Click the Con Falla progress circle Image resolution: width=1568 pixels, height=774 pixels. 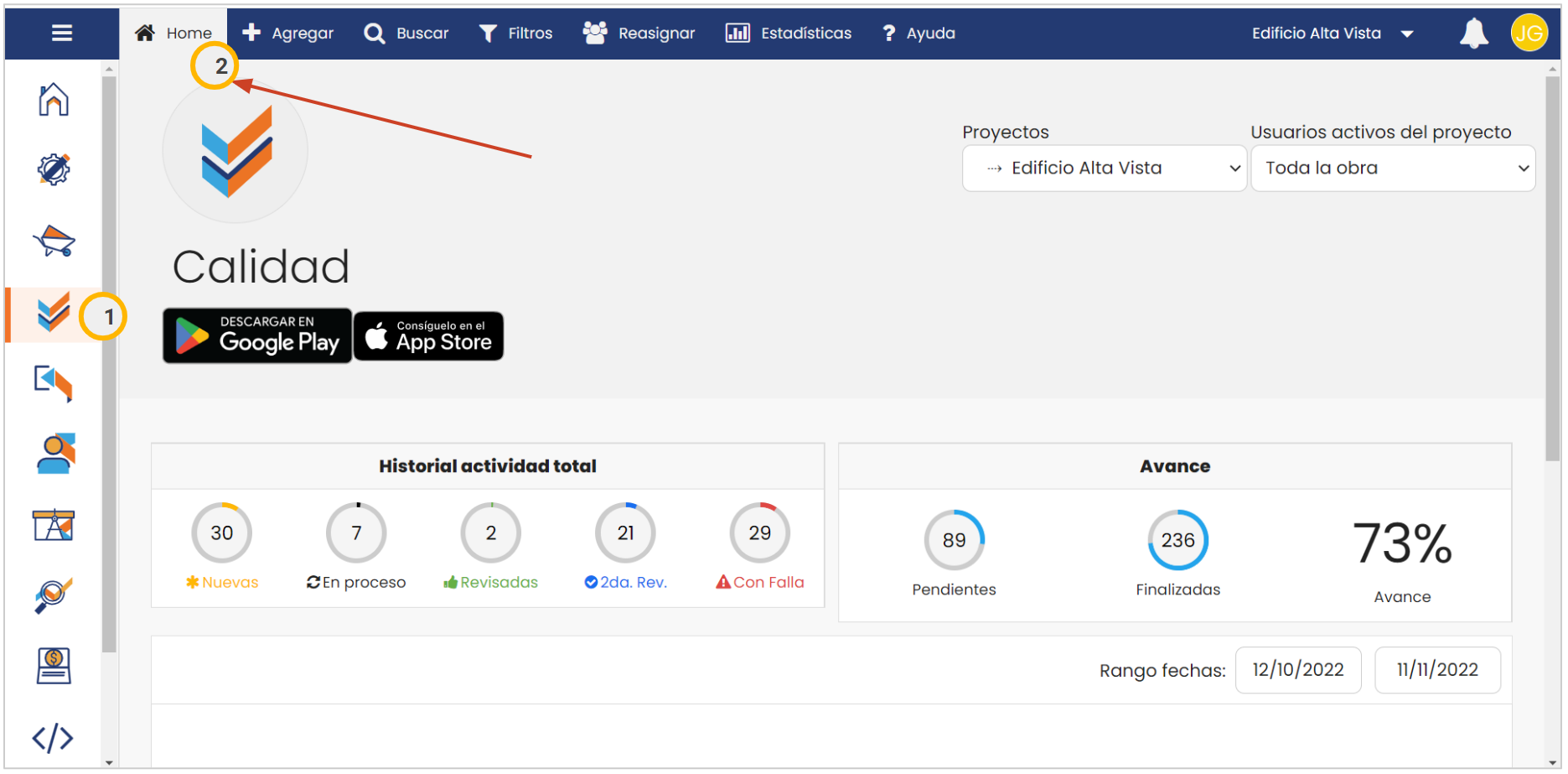(x=759, y=533)
